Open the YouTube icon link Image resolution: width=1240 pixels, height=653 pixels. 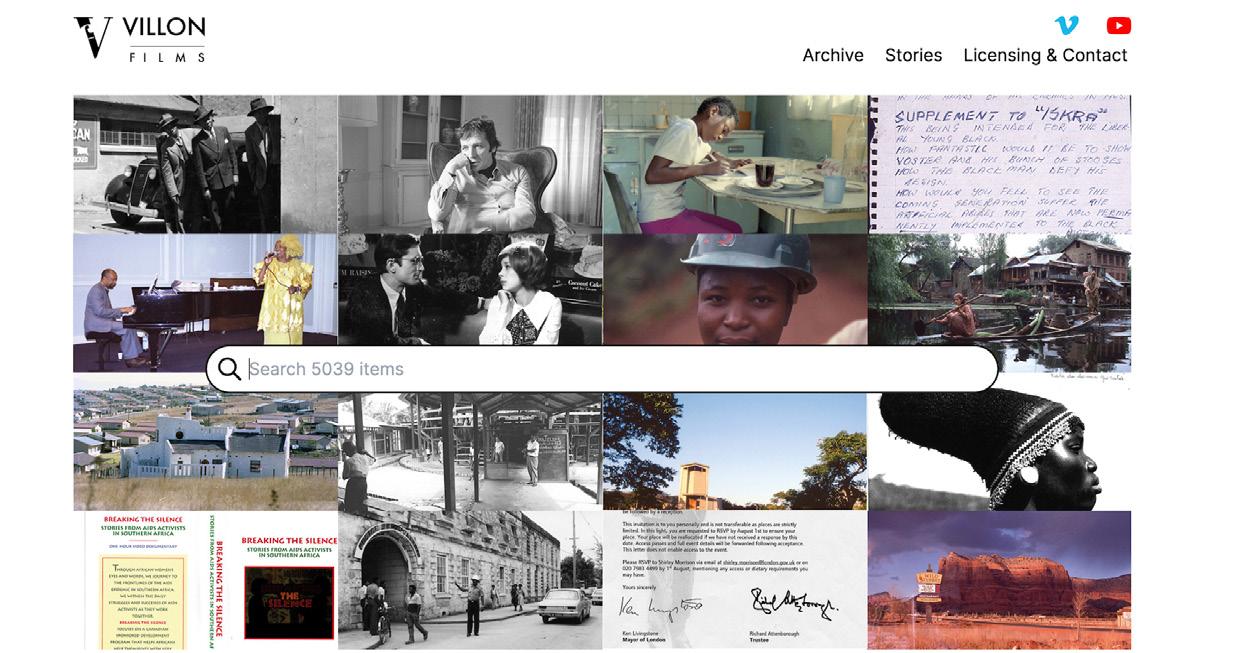click(x=1119, y=26)
